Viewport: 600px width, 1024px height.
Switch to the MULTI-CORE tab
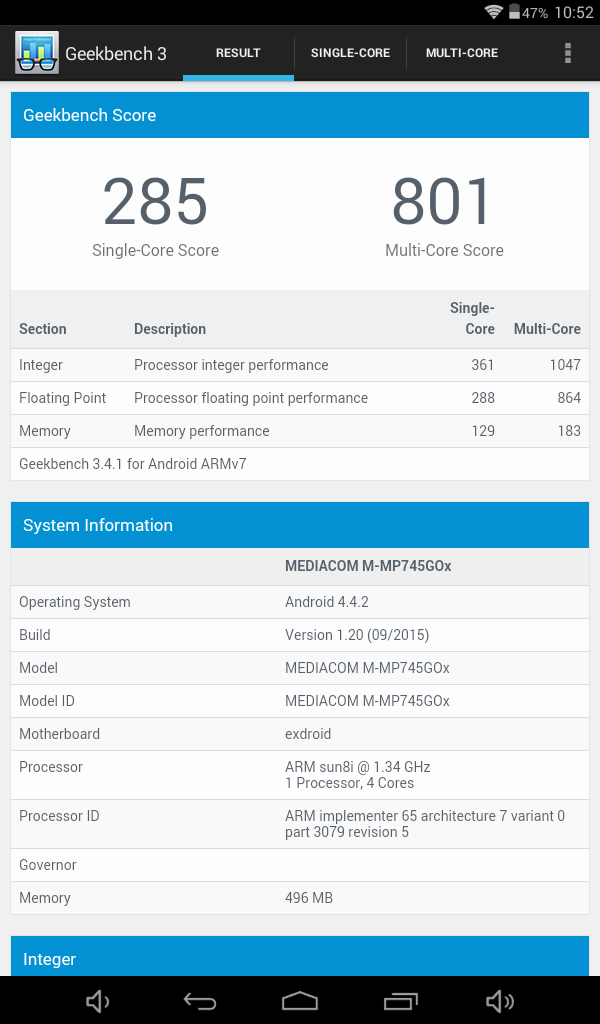(462, 53)
